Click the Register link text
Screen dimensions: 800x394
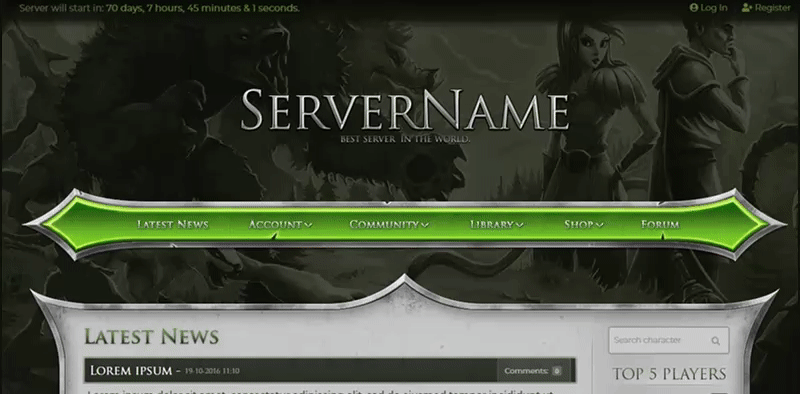coord(772,8)
